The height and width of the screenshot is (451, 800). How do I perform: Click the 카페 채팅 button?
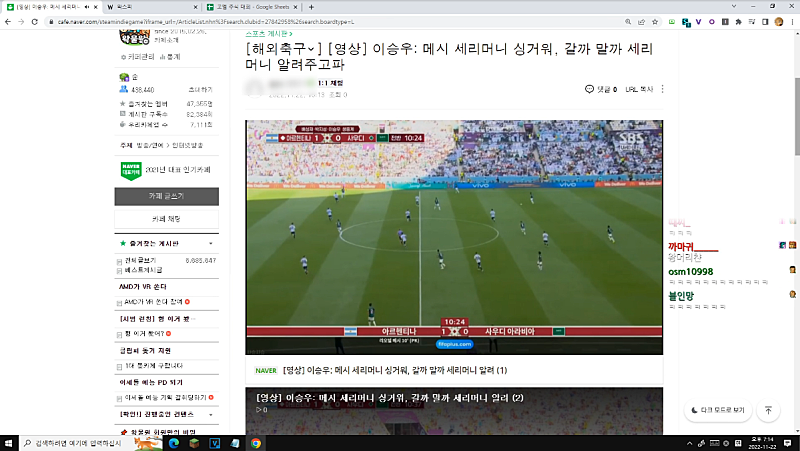[166, 219]
